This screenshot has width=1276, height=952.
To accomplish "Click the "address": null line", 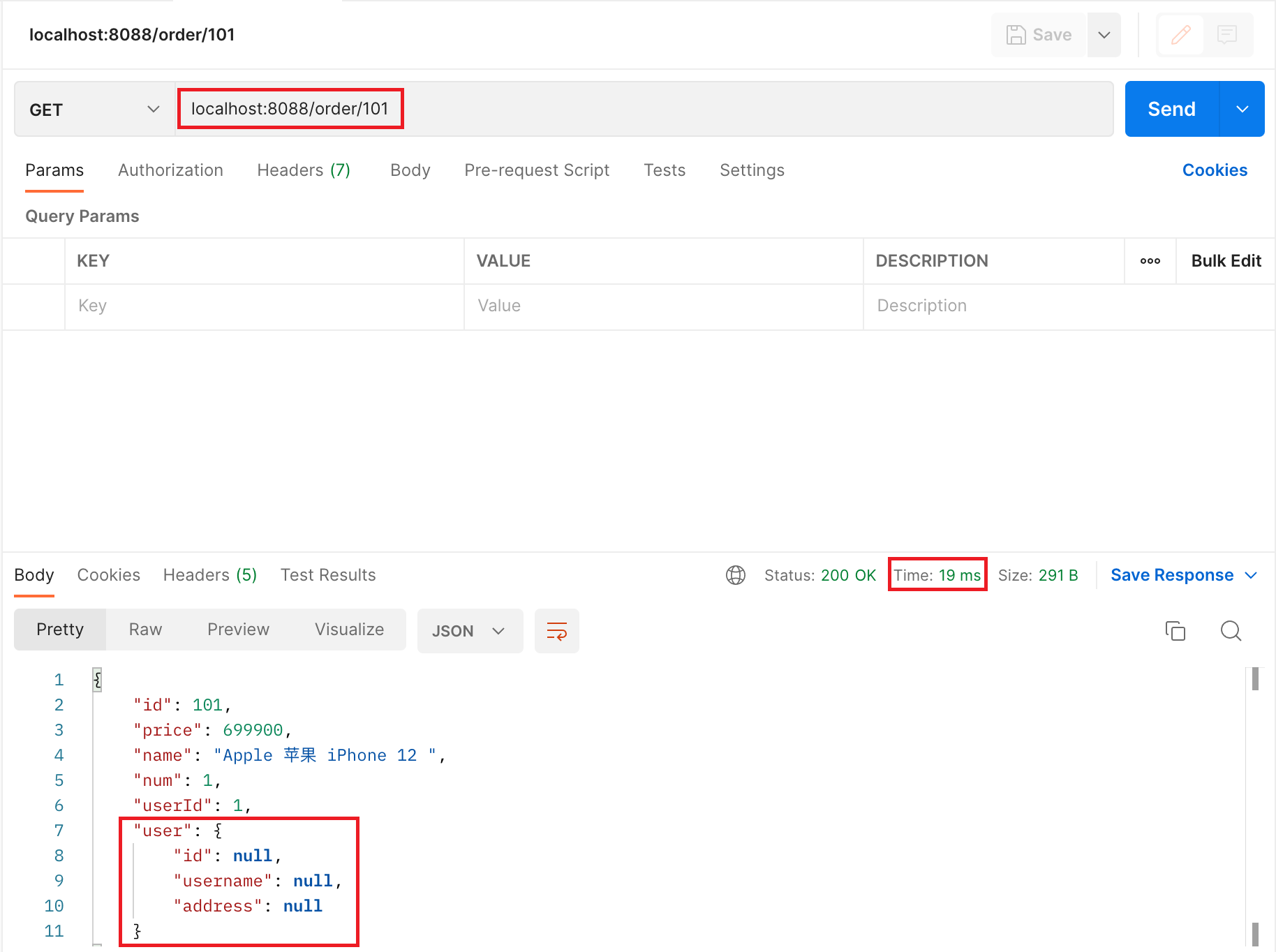I will tap(248, 906).
